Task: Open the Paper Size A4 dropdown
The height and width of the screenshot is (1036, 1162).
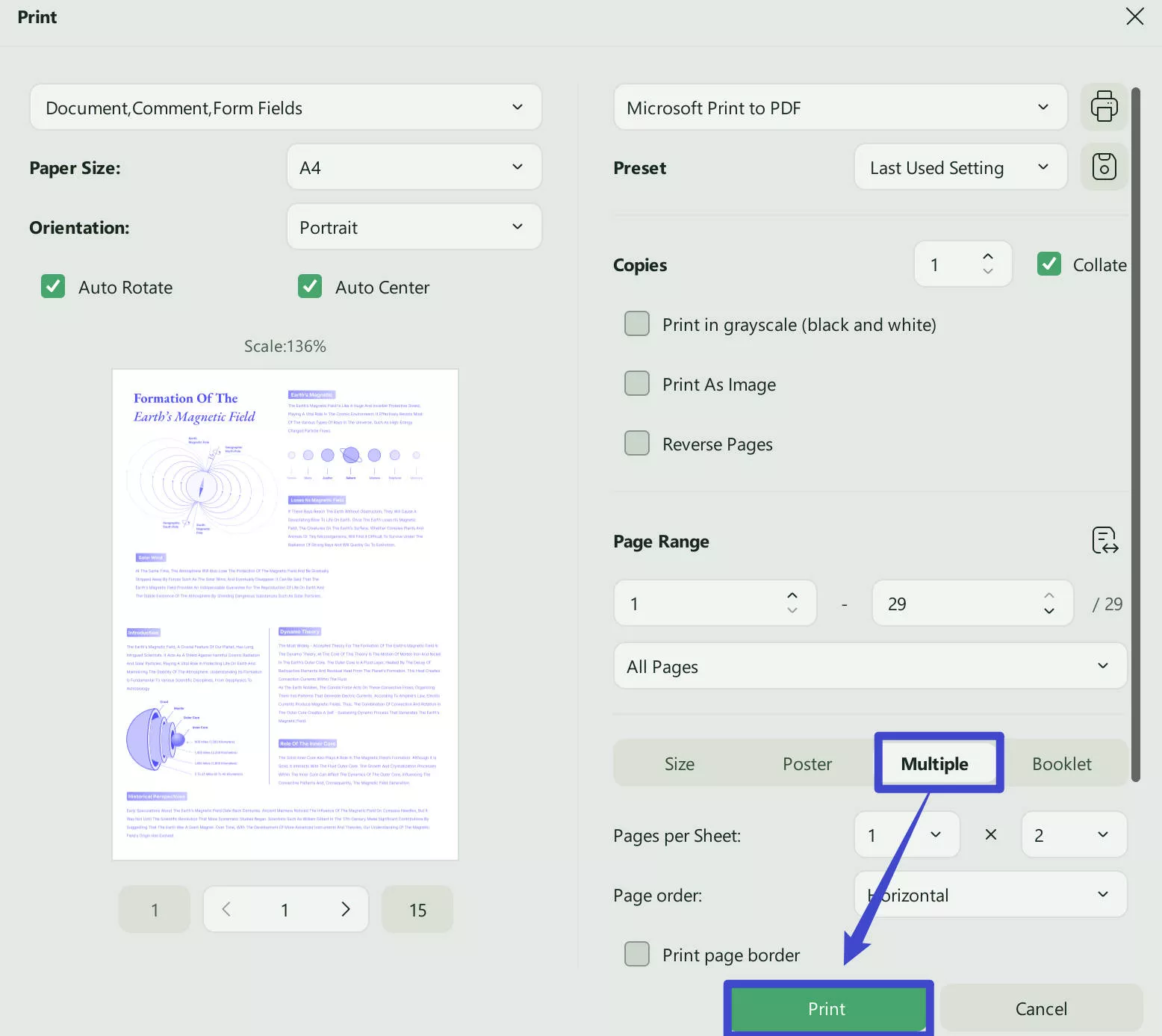Action: tap(414, 167)
